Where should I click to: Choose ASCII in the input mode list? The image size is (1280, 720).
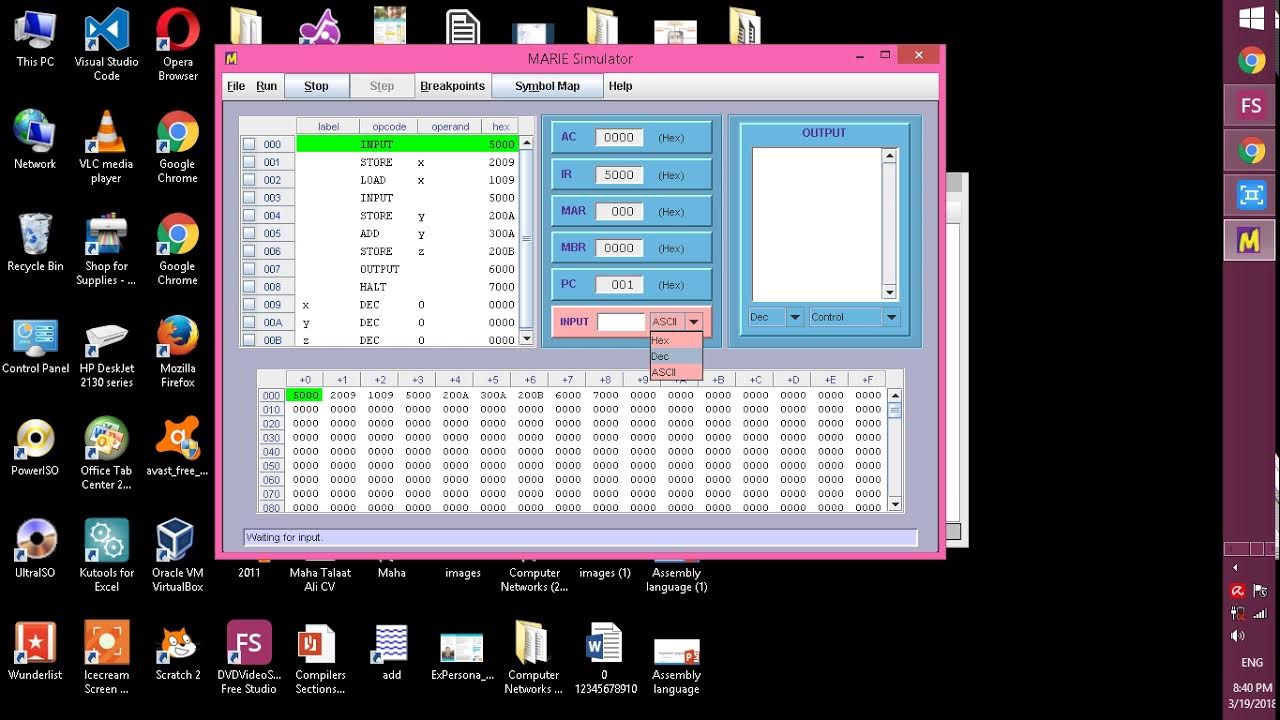675,372
